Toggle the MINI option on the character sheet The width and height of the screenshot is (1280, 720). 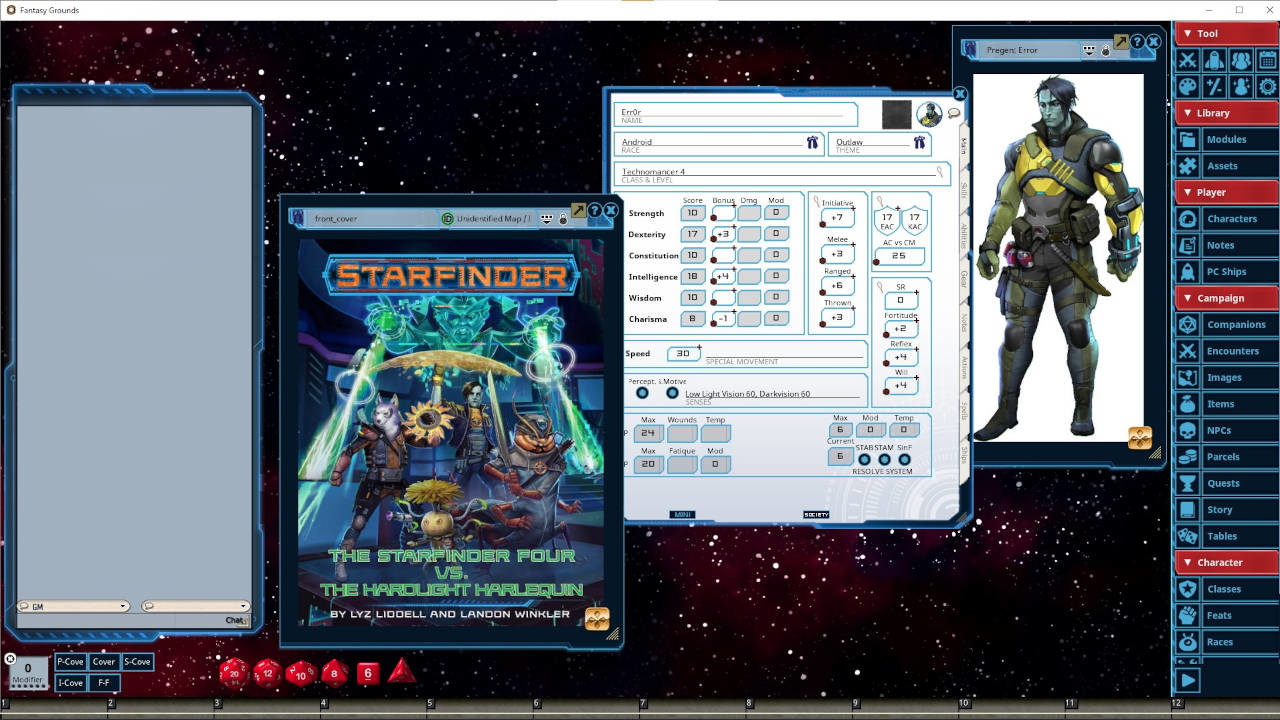coord(684,514)
